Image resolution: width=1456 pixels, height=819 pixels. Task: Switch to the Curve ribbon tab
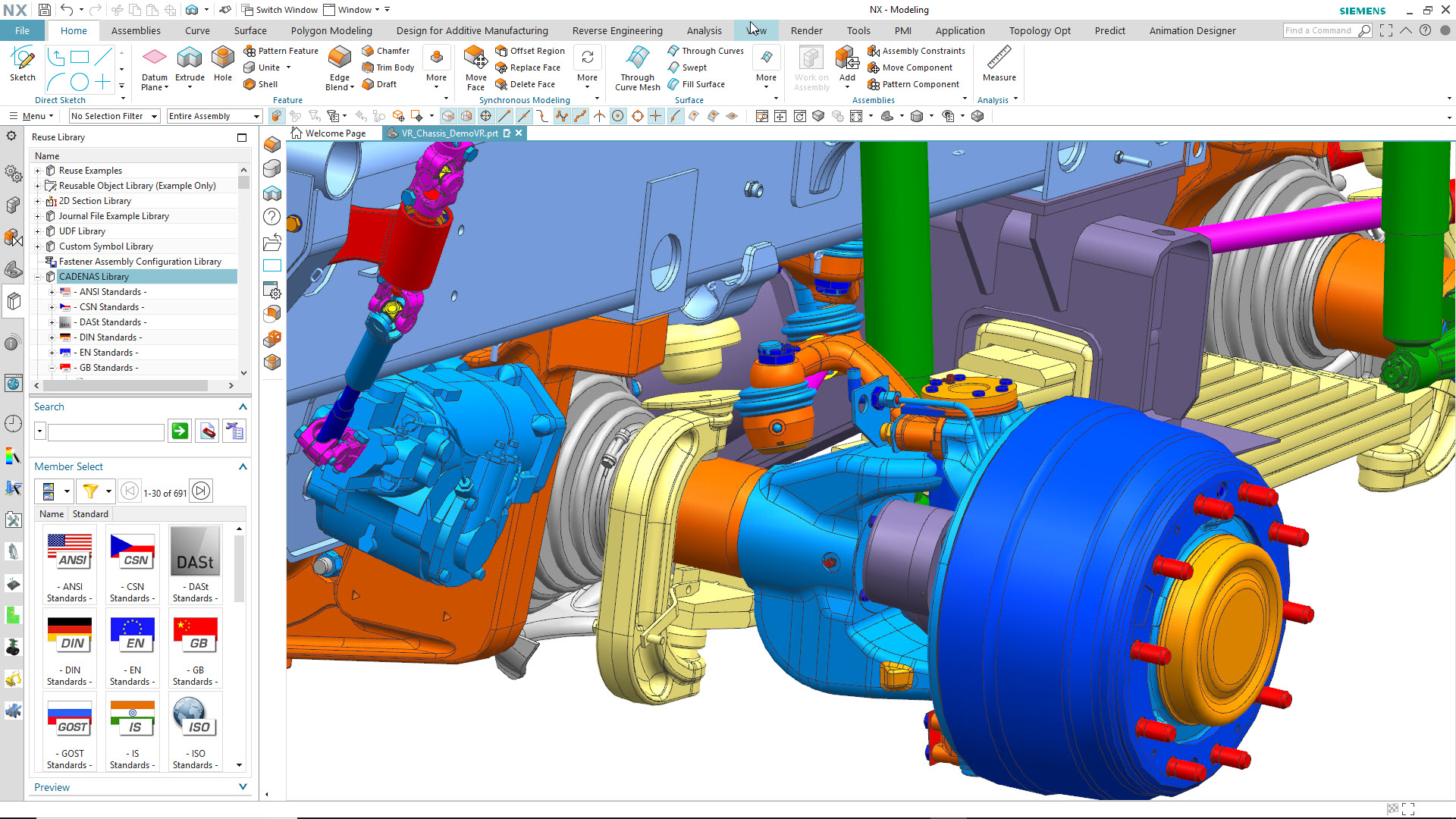[197, 30]
